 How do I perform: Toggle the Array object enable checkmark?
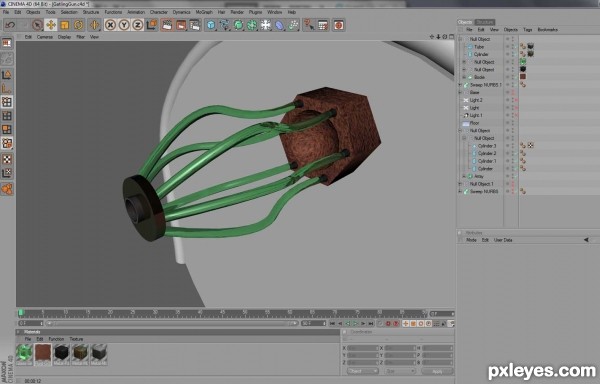point(516,176)
